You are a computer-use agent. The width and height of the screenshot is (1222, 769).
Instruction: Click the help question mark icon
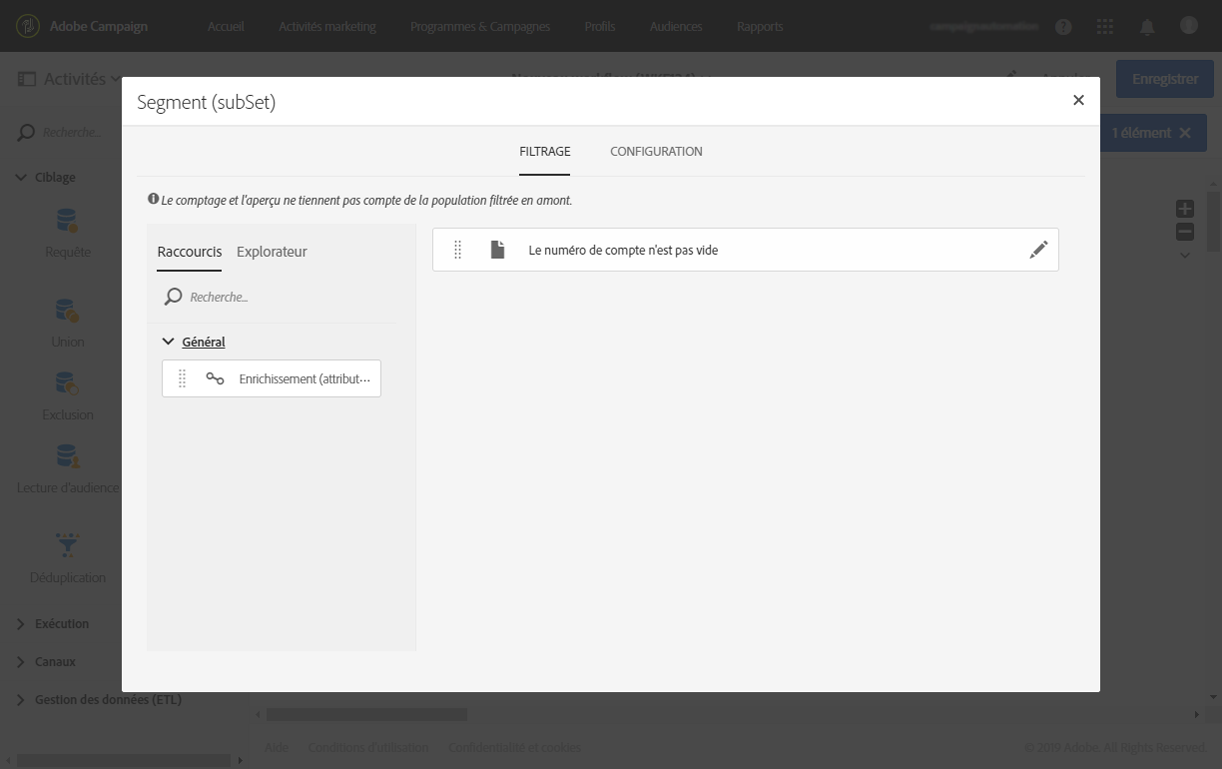[x=1063, y=27]
